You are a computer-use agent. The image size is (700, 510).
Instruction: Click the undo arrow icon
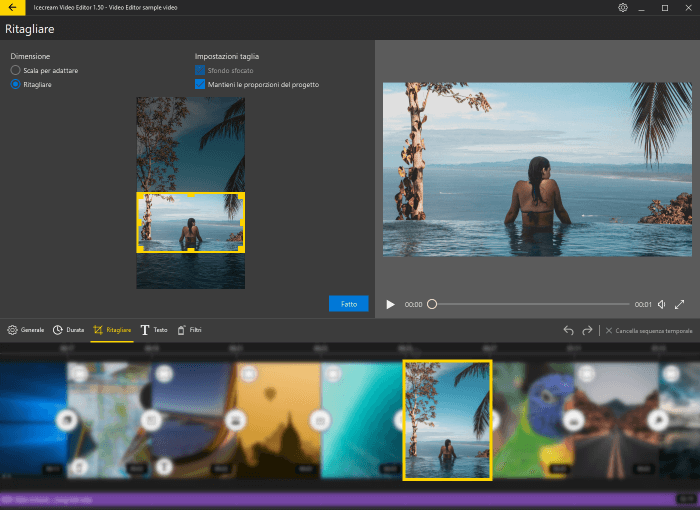[568, 330]
